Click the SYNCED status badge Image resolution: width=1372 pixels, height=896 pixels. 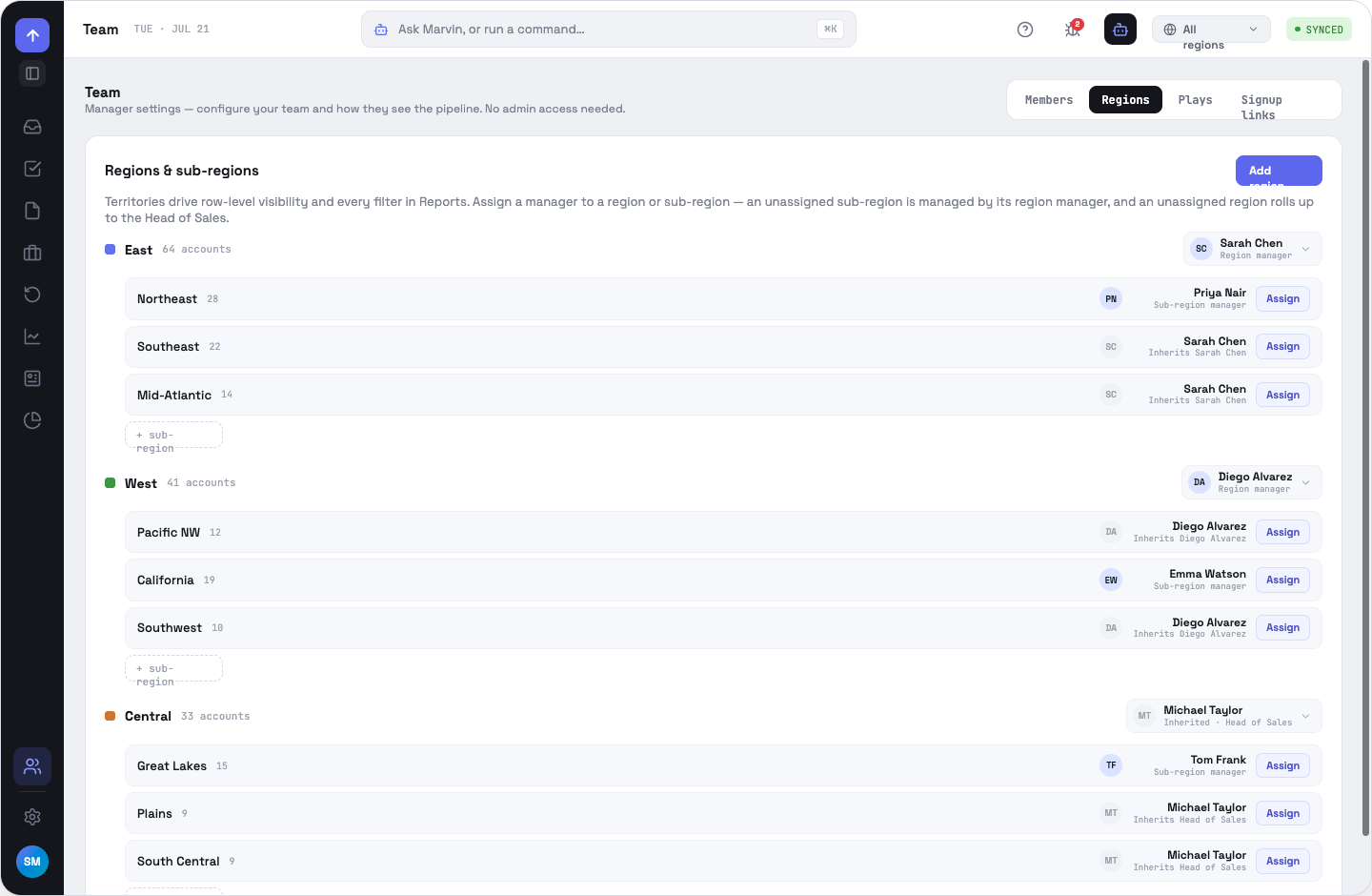tap(1319, 30)
